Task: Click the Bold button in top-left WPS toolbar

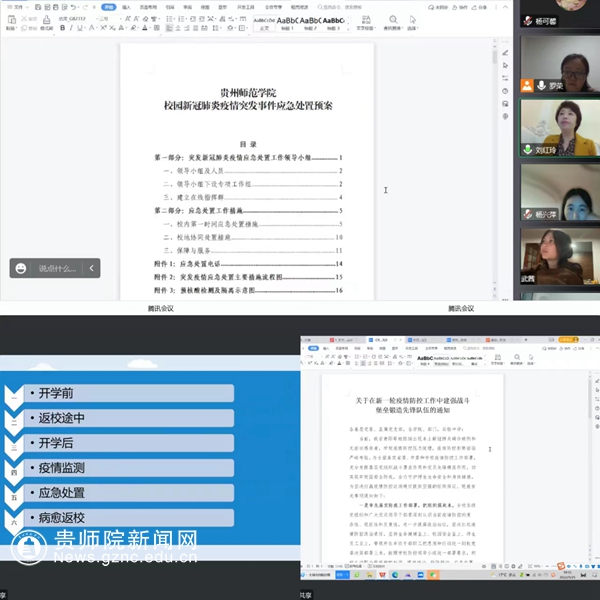Action: (62, 28)
